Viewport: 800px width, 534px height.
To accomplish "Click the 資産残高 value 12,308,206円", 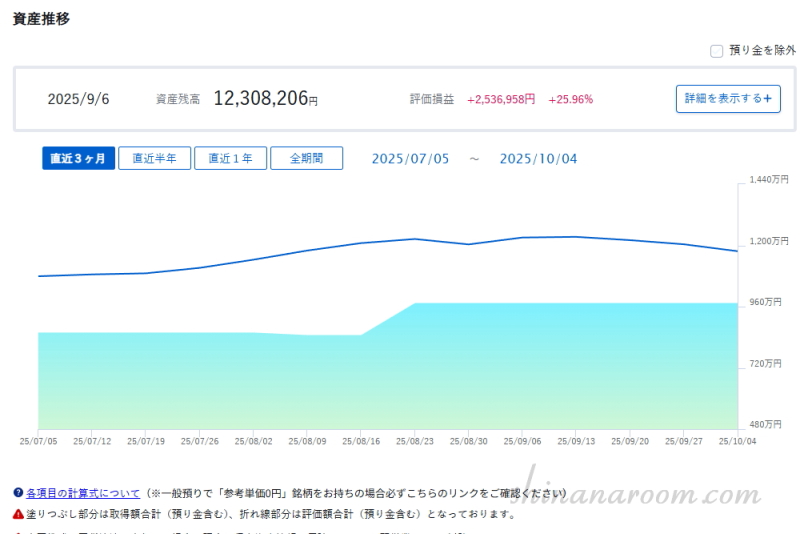I will point(265,99).
